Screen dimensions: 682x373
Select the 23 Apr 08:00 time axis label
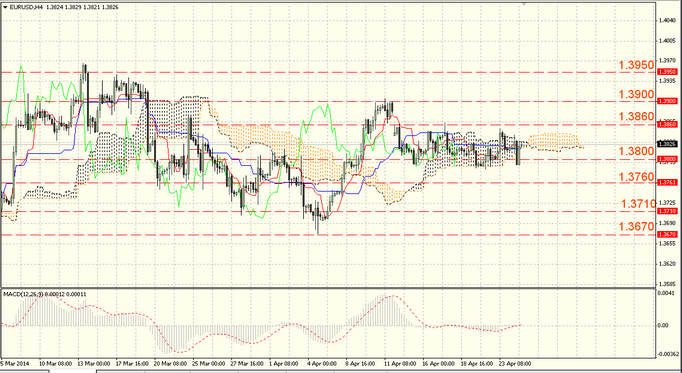click(x=515, y=363)
